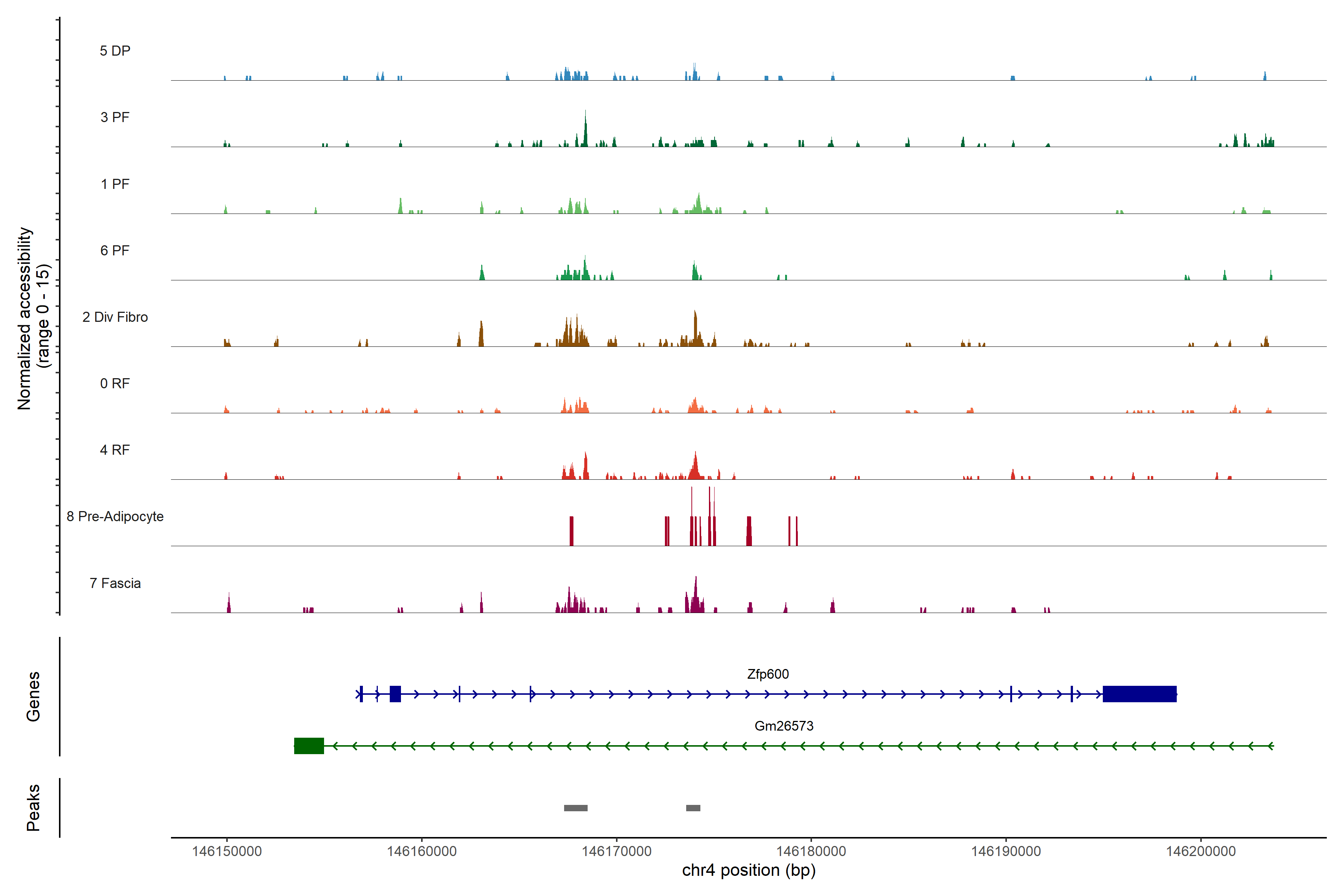Click the 146190000 axis tick label

[x=1006, y=851]
